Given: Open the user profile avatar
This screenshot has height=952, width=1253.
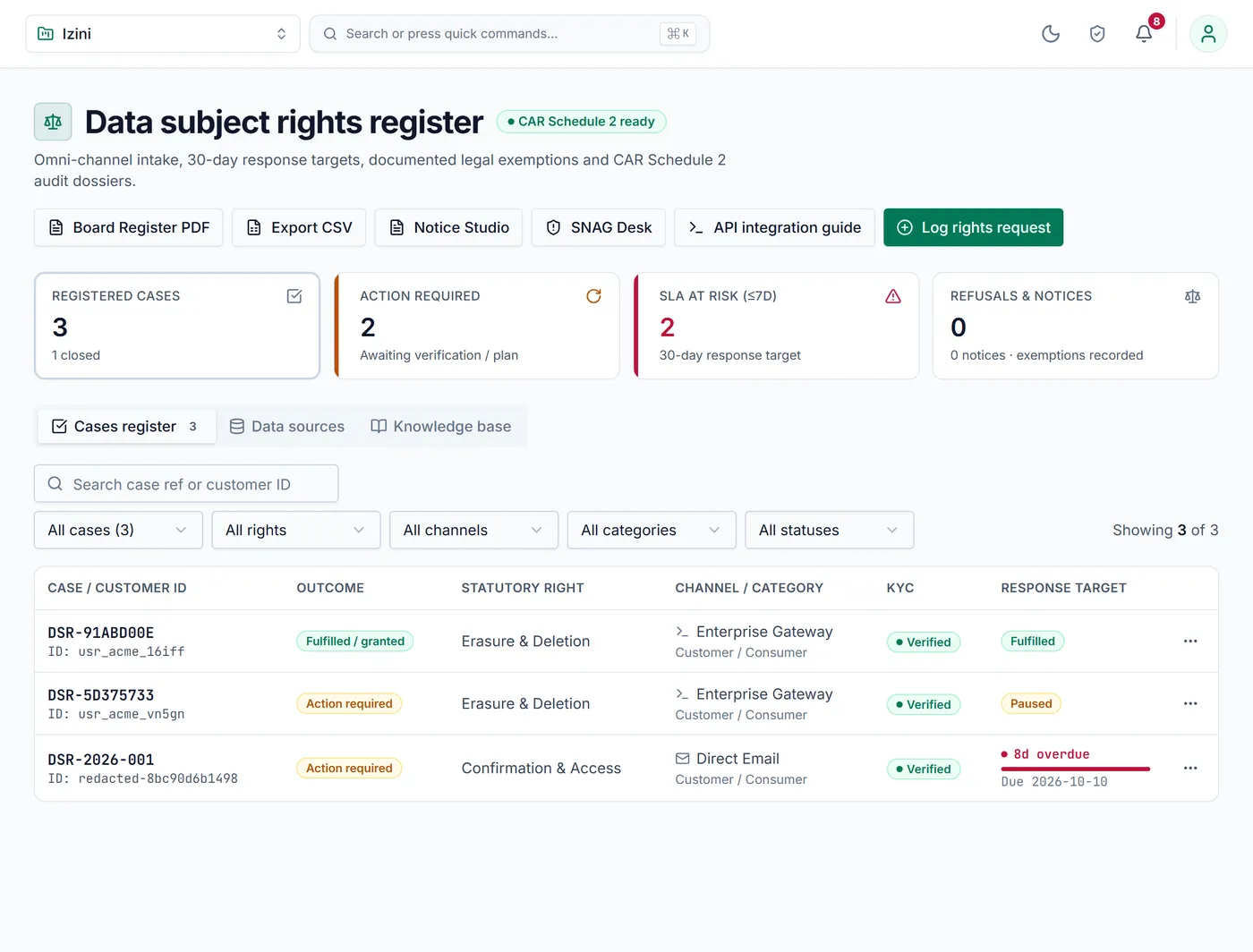Looking at the screenshot, I should (x=1208, y=34).
